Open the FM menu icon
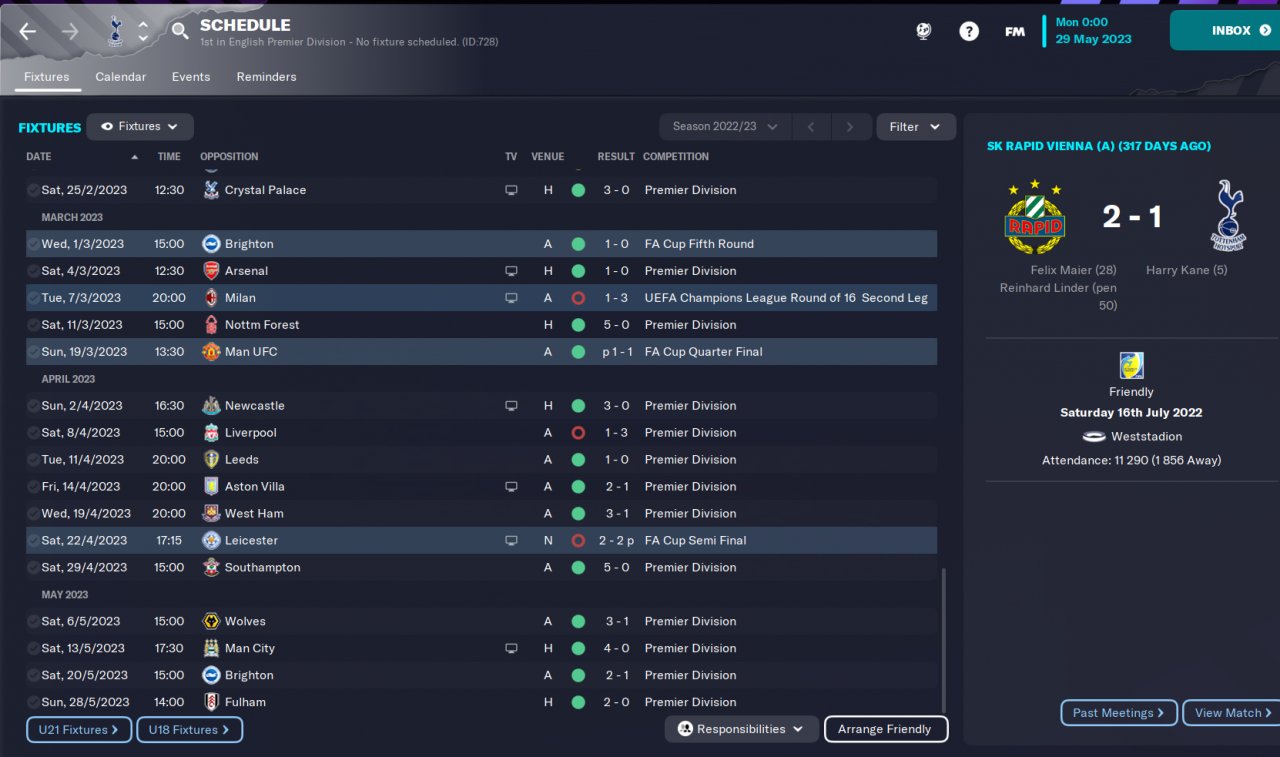 click(1014, 31)
